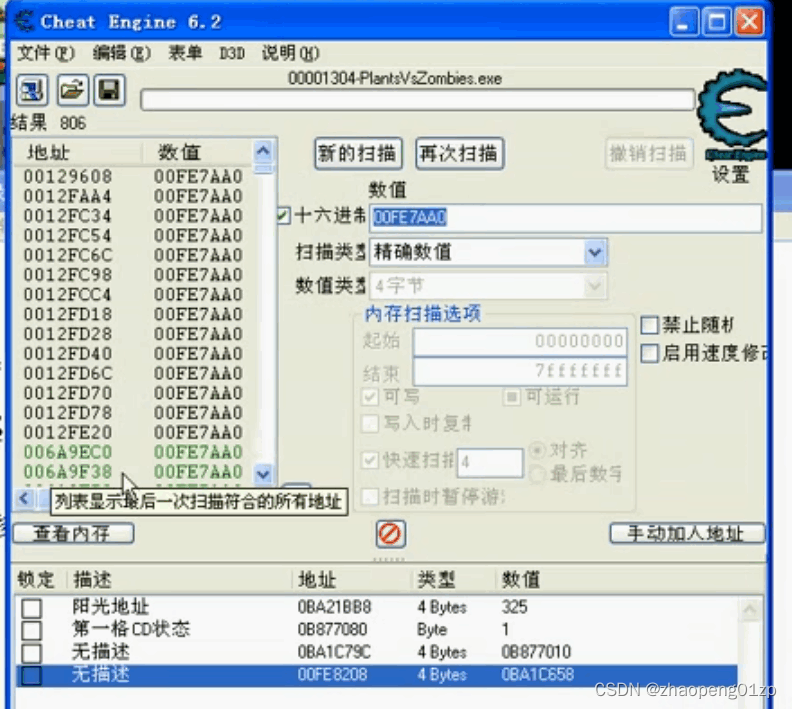Open the 编辑 menu
Viewport: 792px width, 709px height.
121,53
